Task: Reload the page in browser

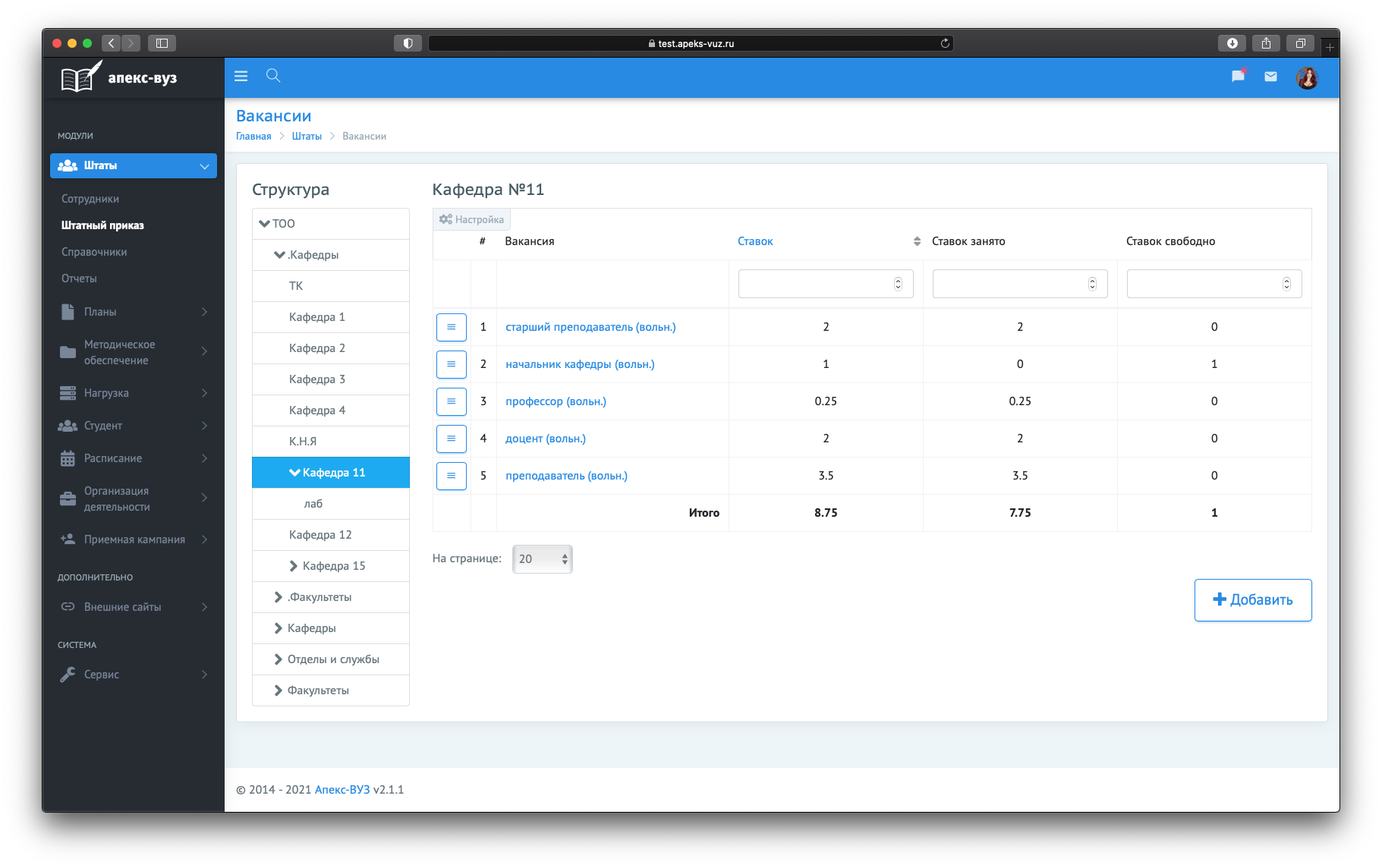Action: tap(945, 43)
